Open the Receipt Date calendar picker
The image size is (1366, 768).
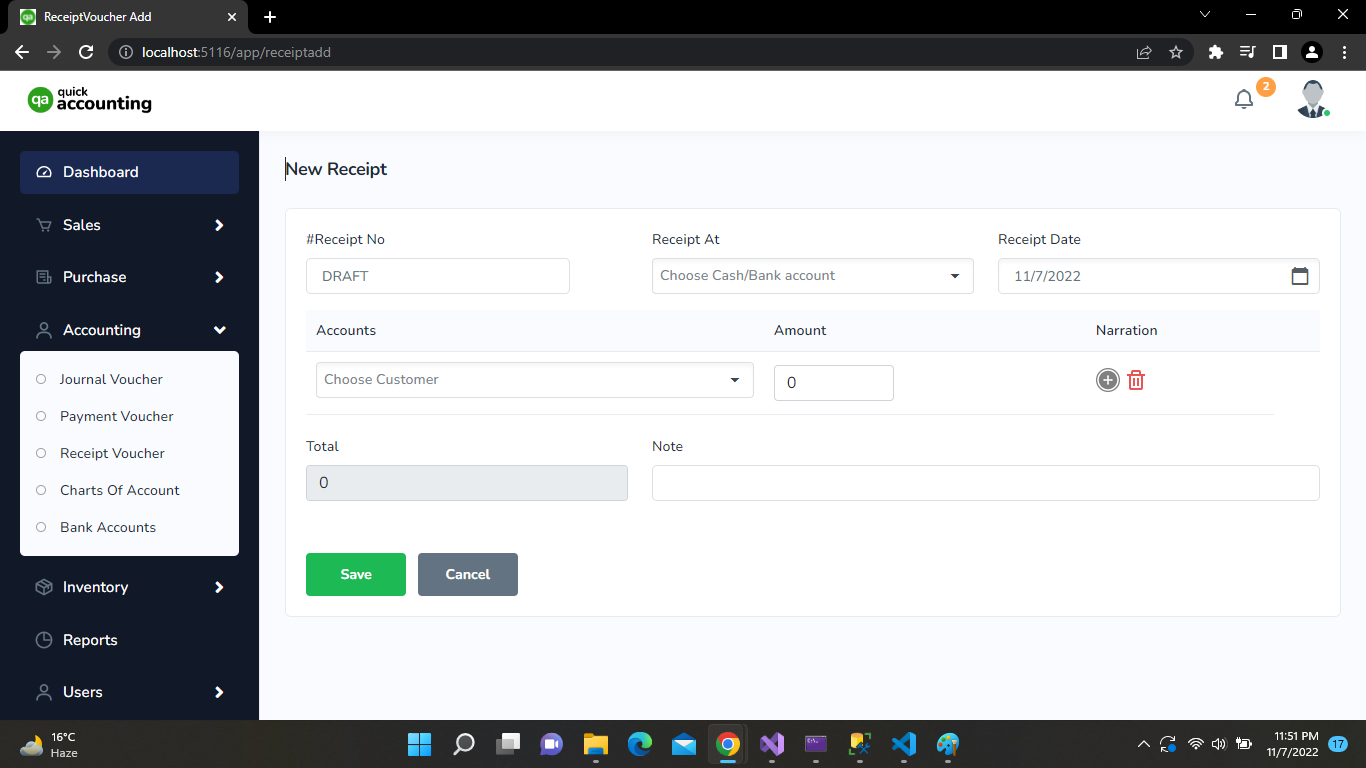(1299, 276)
